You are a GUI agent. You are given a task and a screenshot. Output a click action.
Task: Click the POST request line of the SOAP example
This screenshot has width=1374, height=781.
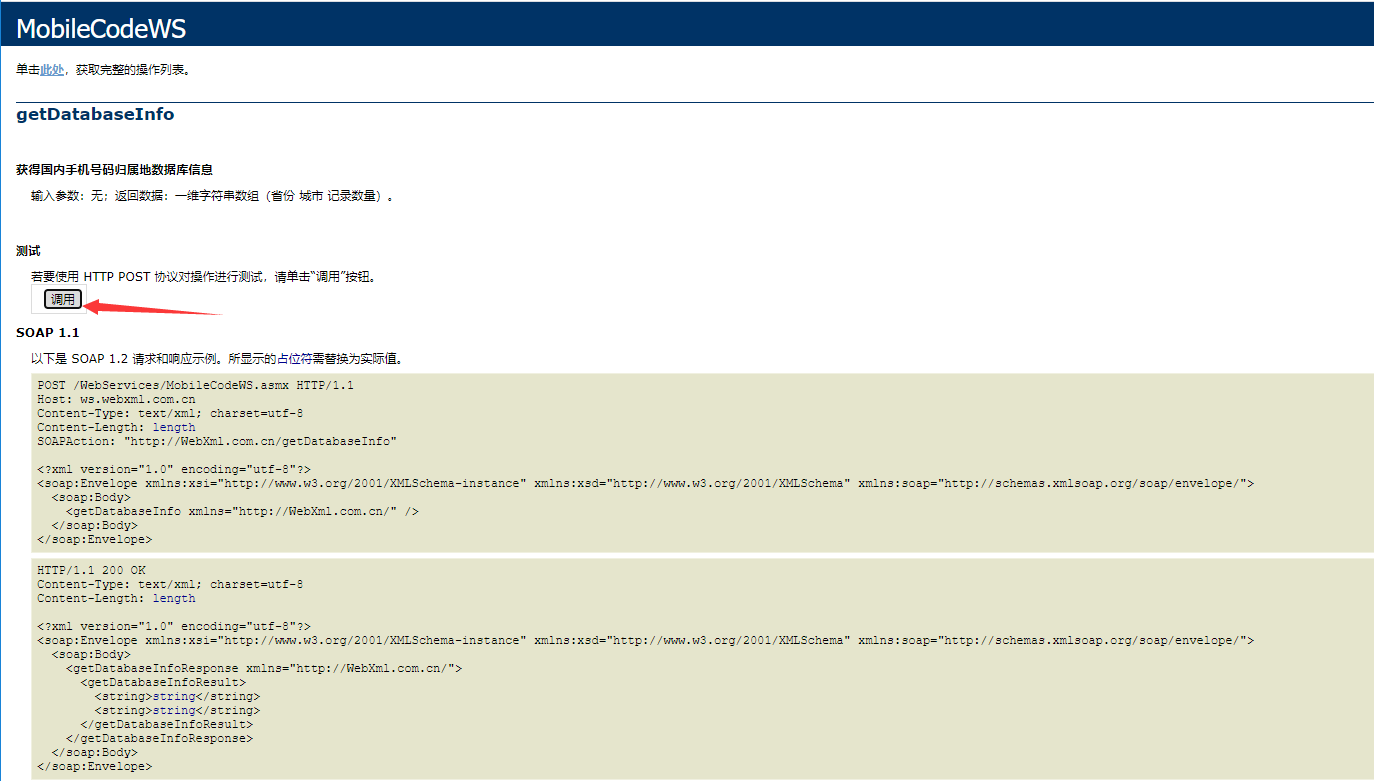(196, 384)
